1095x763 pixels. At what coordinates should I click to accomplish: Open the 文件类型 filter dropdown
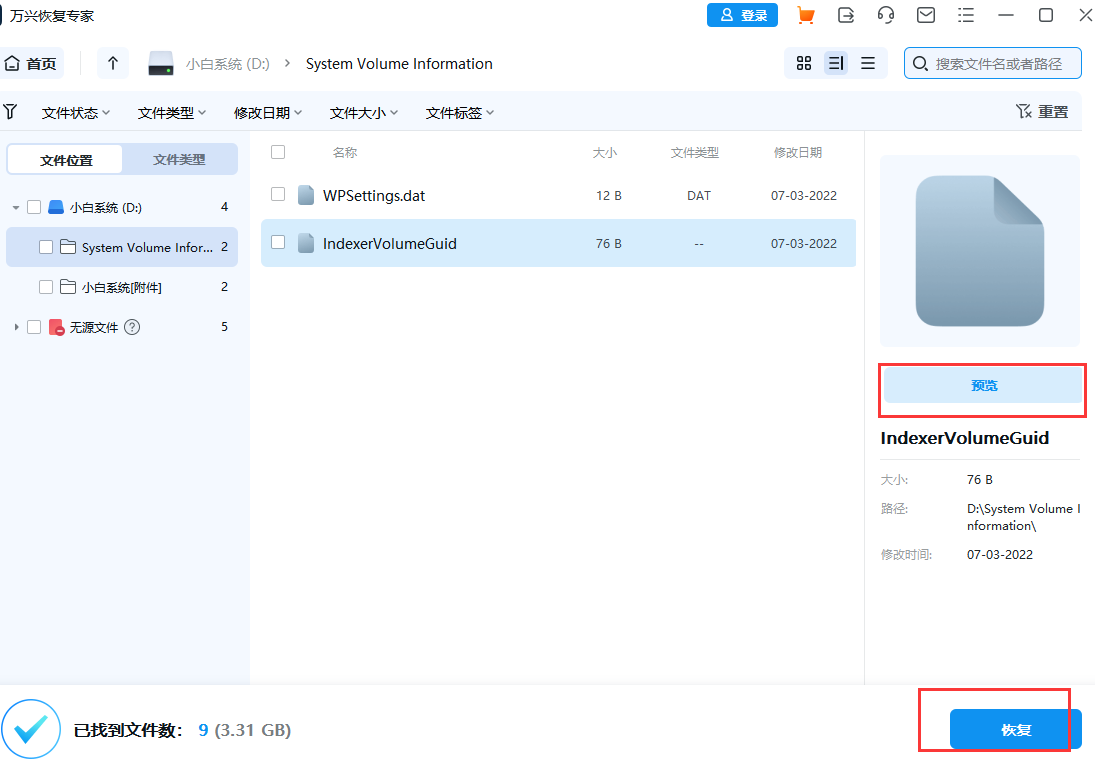172,112
